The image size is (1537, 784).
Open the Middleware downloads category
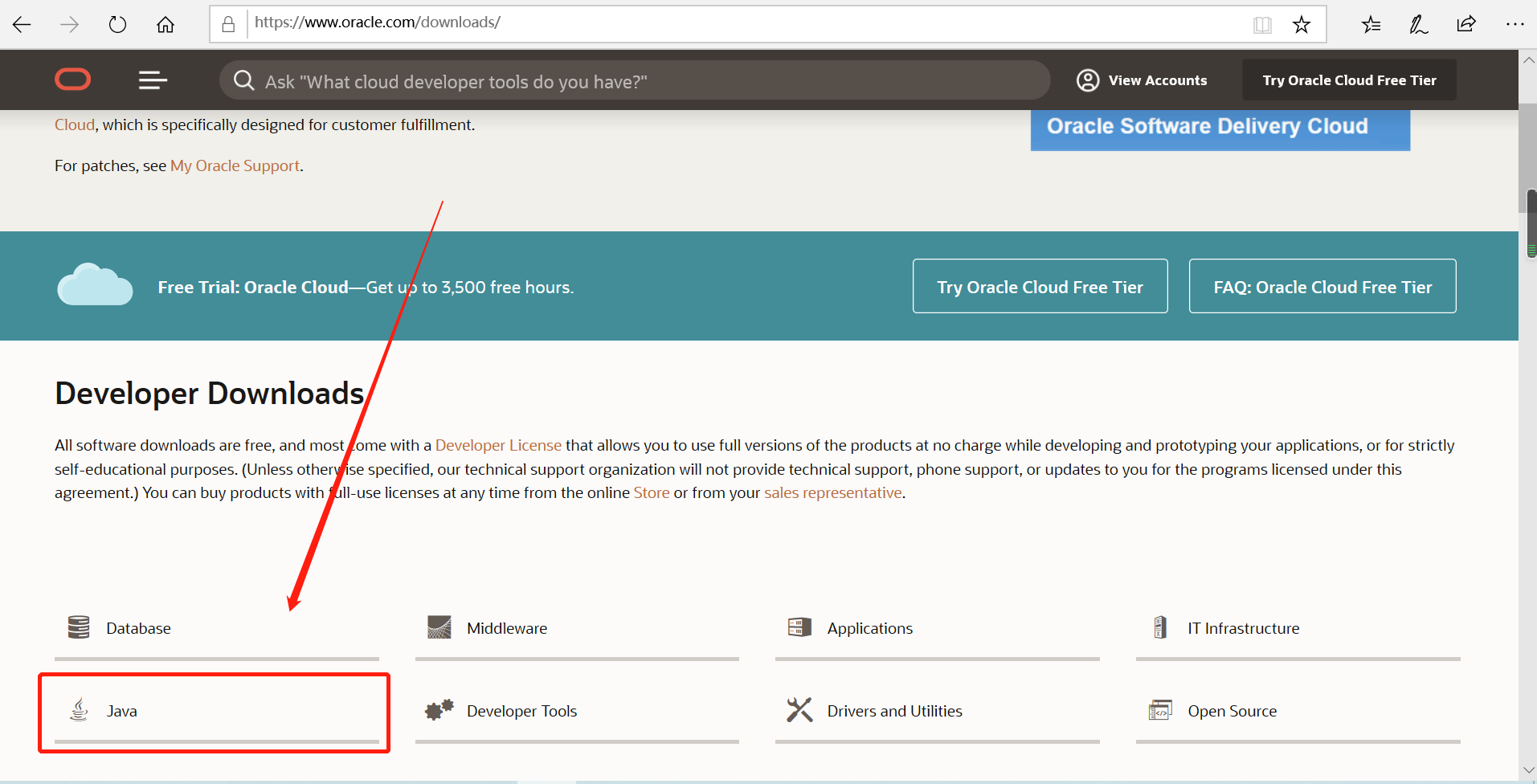(x=506, y=627)
